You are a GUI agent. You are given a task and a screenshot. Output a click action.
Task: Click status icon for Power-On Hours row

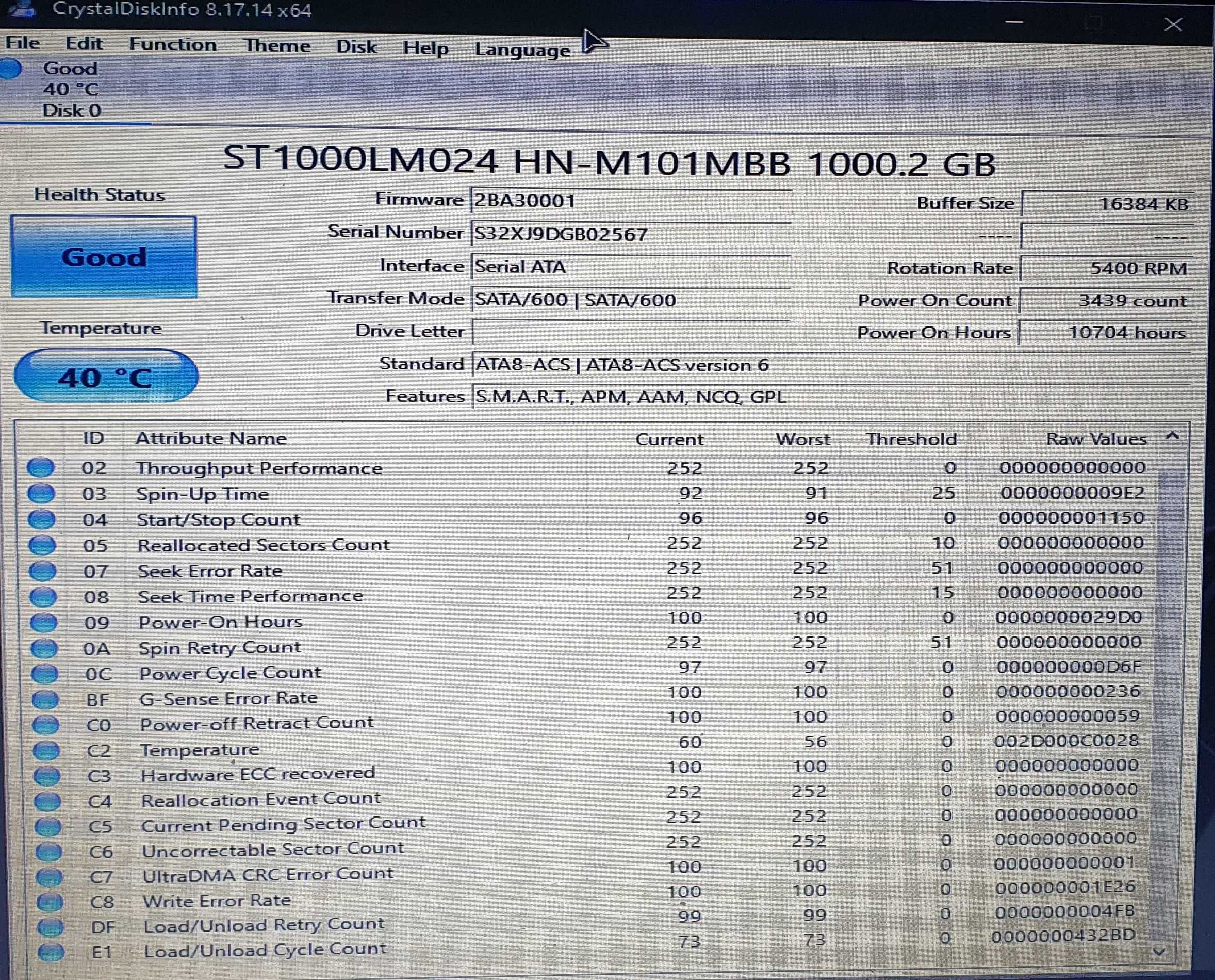point(44,623)
